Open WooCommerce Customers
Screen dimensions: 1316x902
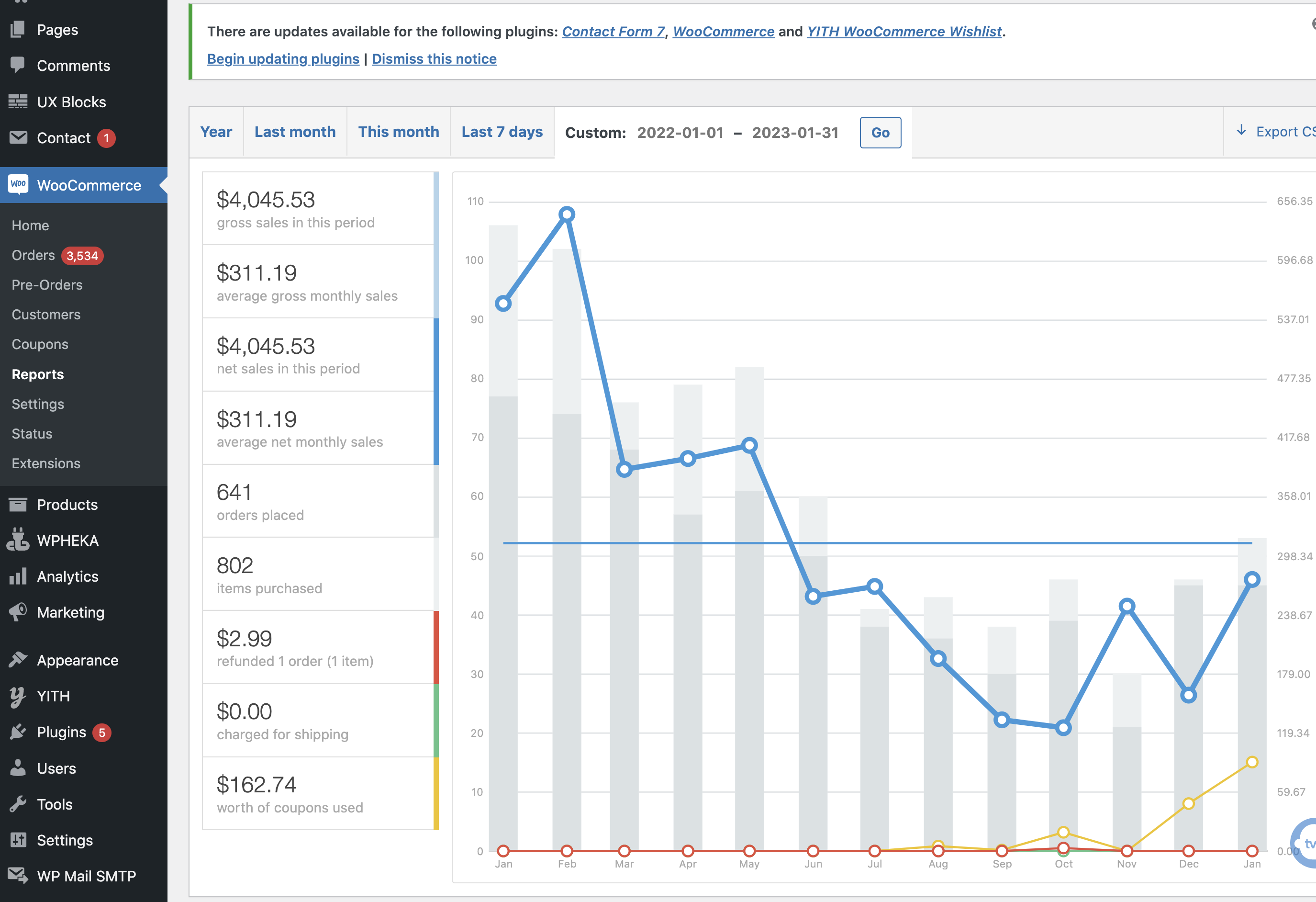pyautogui.click(x=46, y=314)
